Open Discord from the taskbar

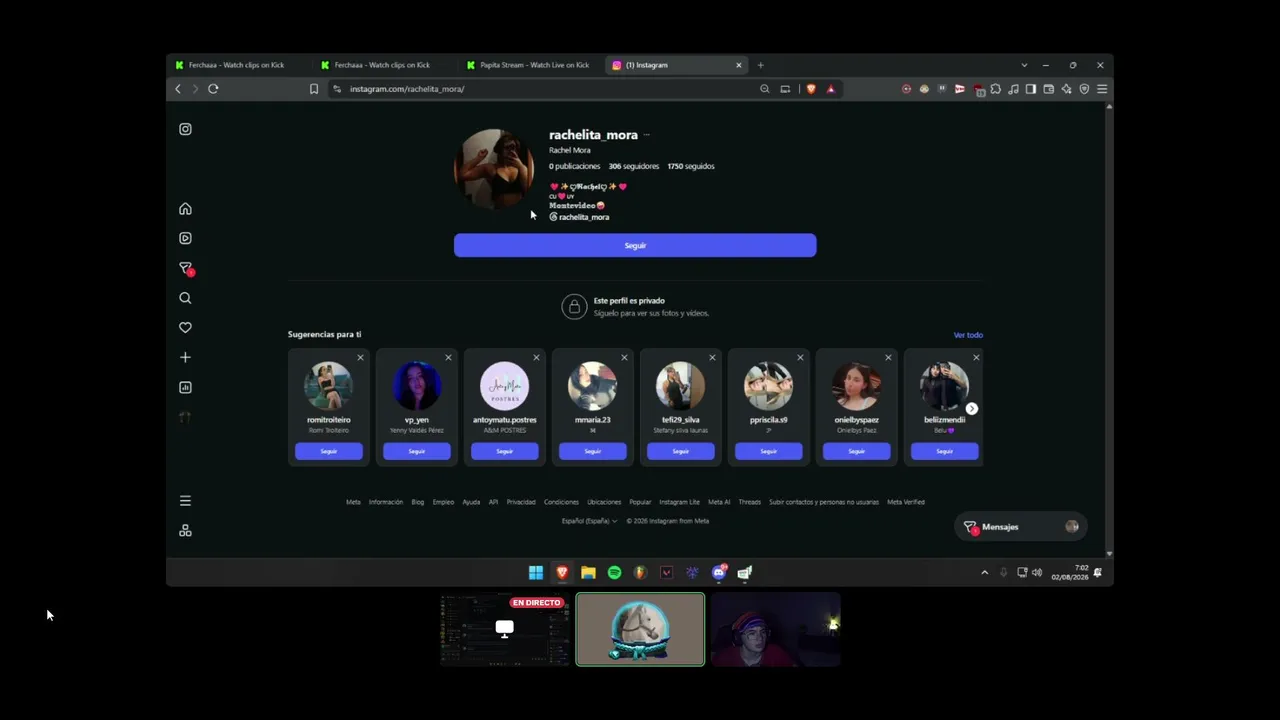click(x=718, y=573)
